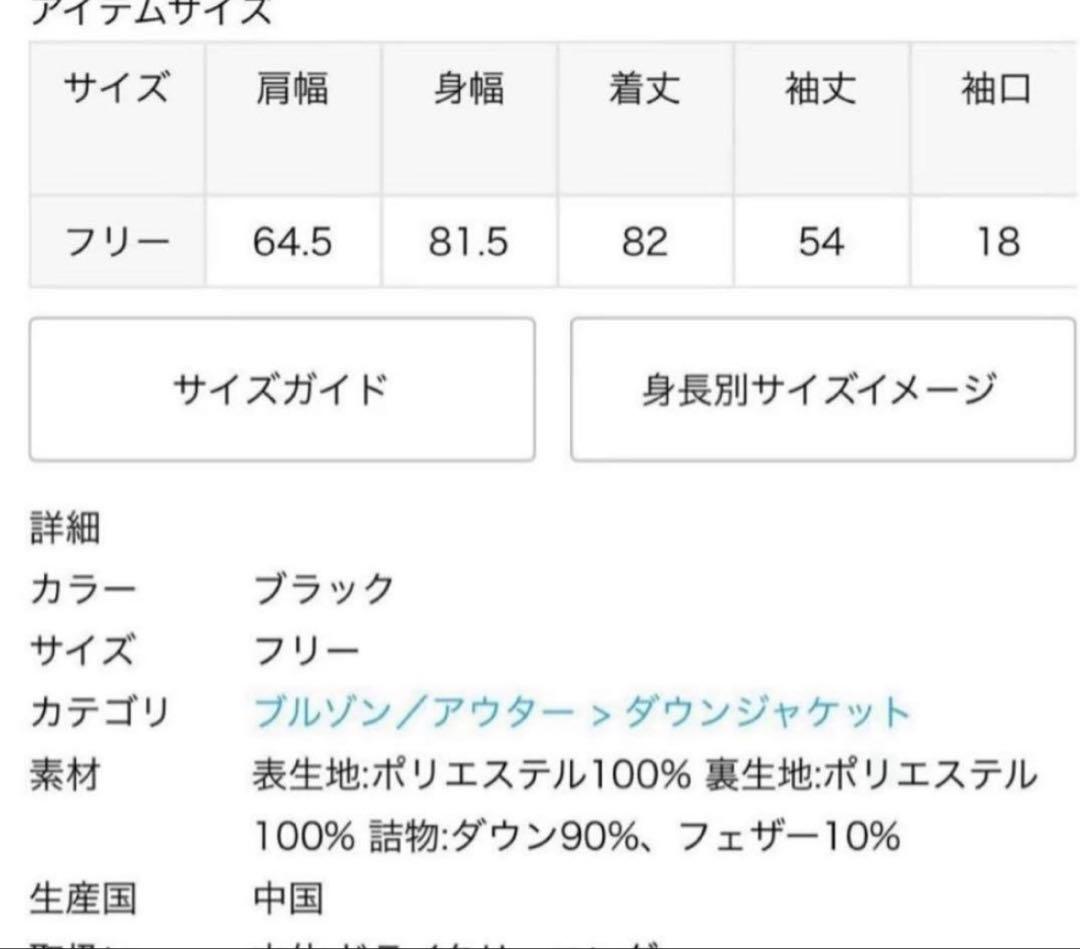Click the 袖丈 column header
Viewport: 1080px width, 949px height.
(x=820, y=92)
